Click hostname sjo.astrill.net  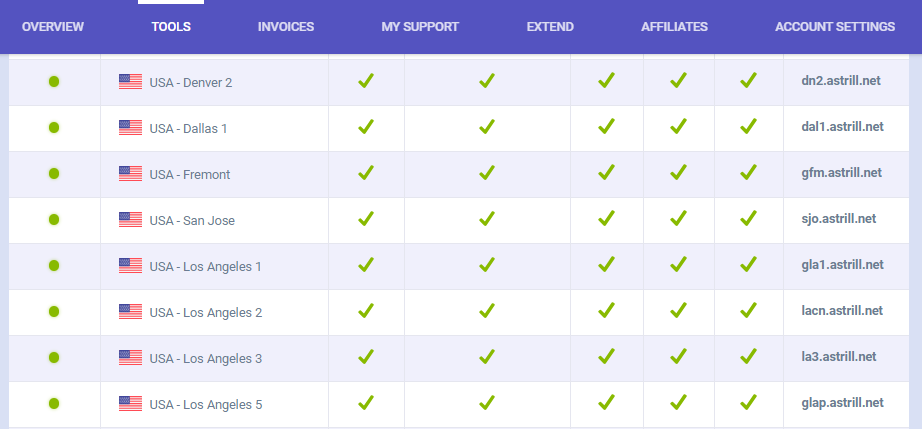pyautogui.click(x=839, y=219)
